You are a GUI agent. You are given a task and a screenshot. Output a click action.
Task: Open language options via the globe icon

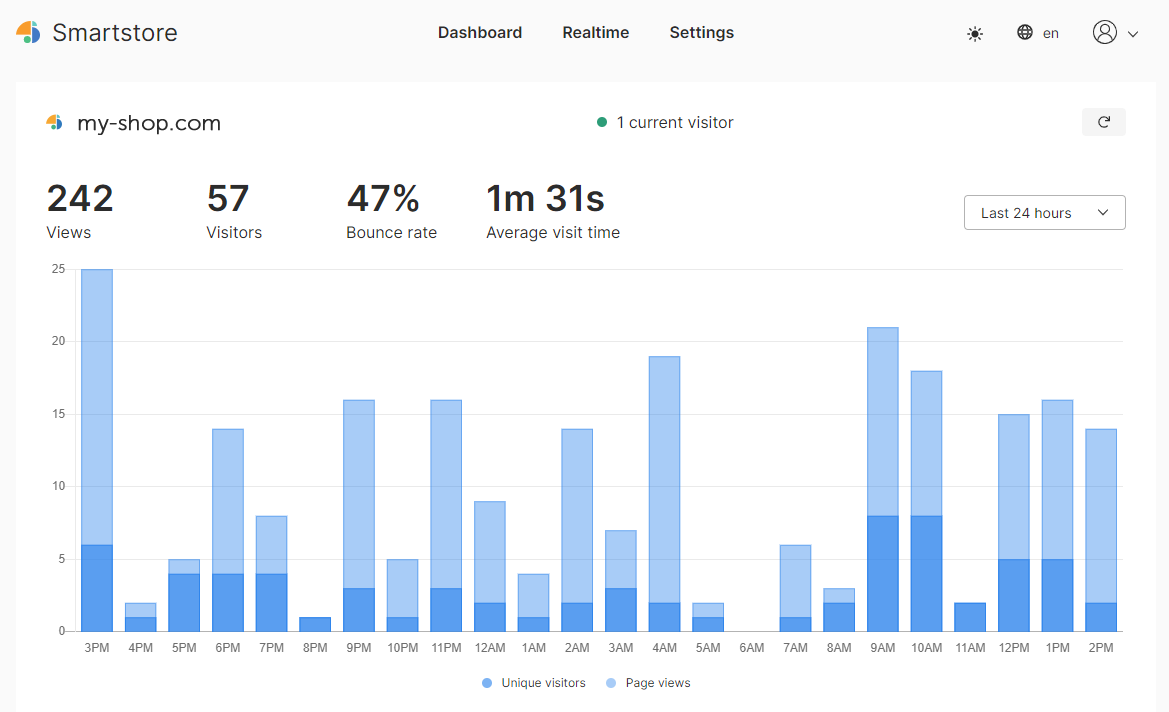click(1024, 32)
